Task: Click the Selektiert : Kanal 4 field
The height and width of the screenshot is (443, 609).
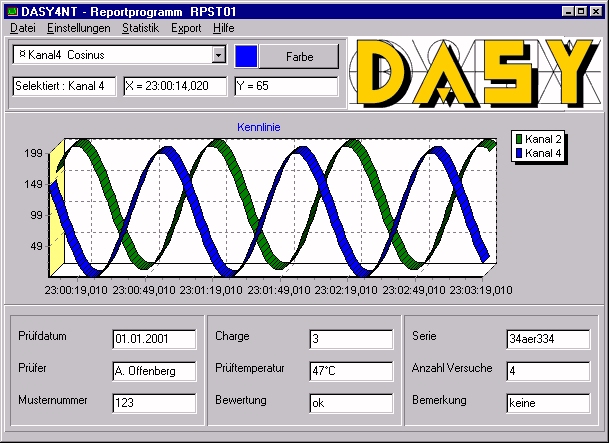Action: click(64, 86)
